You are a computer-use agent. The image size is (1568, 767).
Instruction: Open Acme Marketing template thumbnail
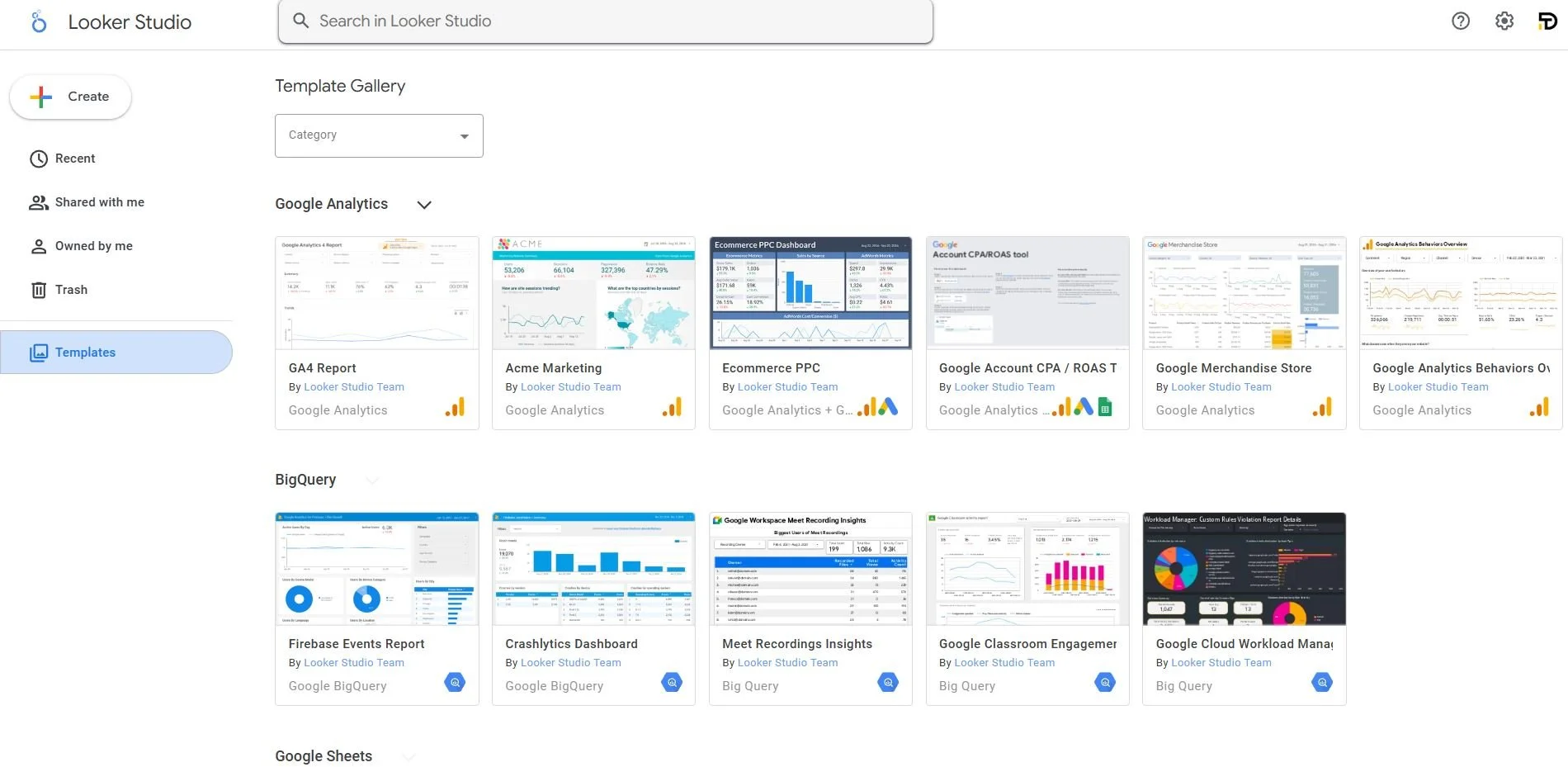coord(593,293)
